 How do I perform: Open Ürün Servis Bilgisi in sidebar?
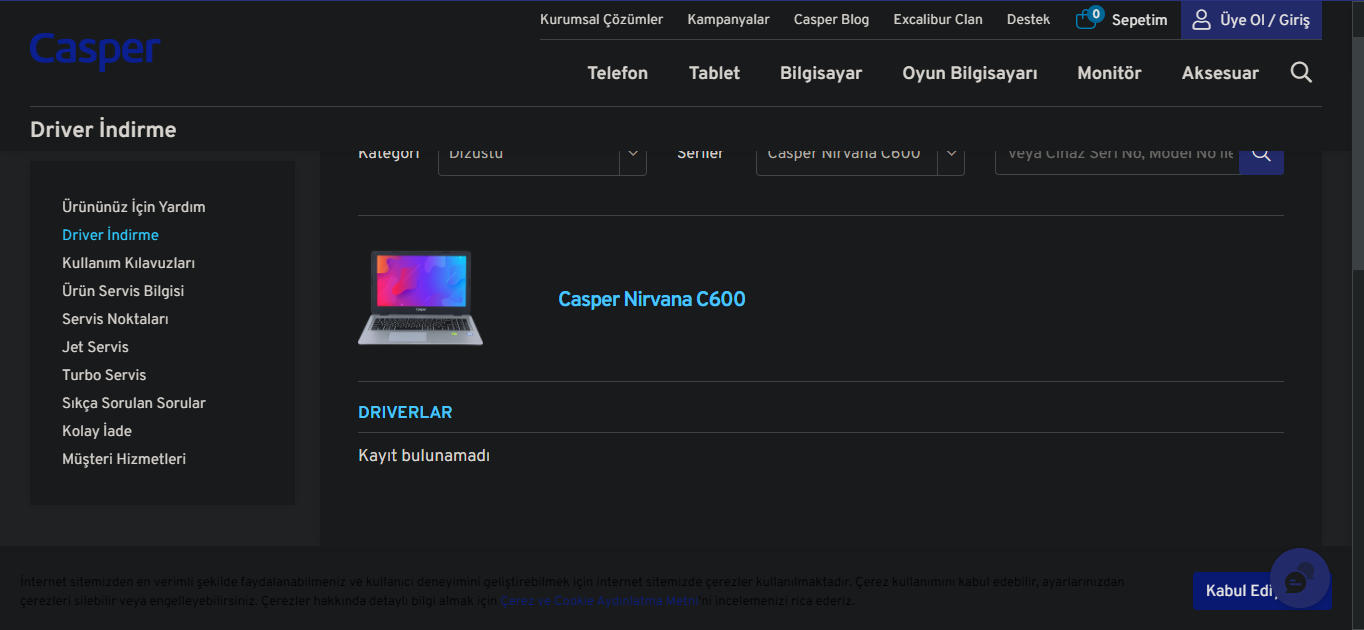(x=123, y=291)
